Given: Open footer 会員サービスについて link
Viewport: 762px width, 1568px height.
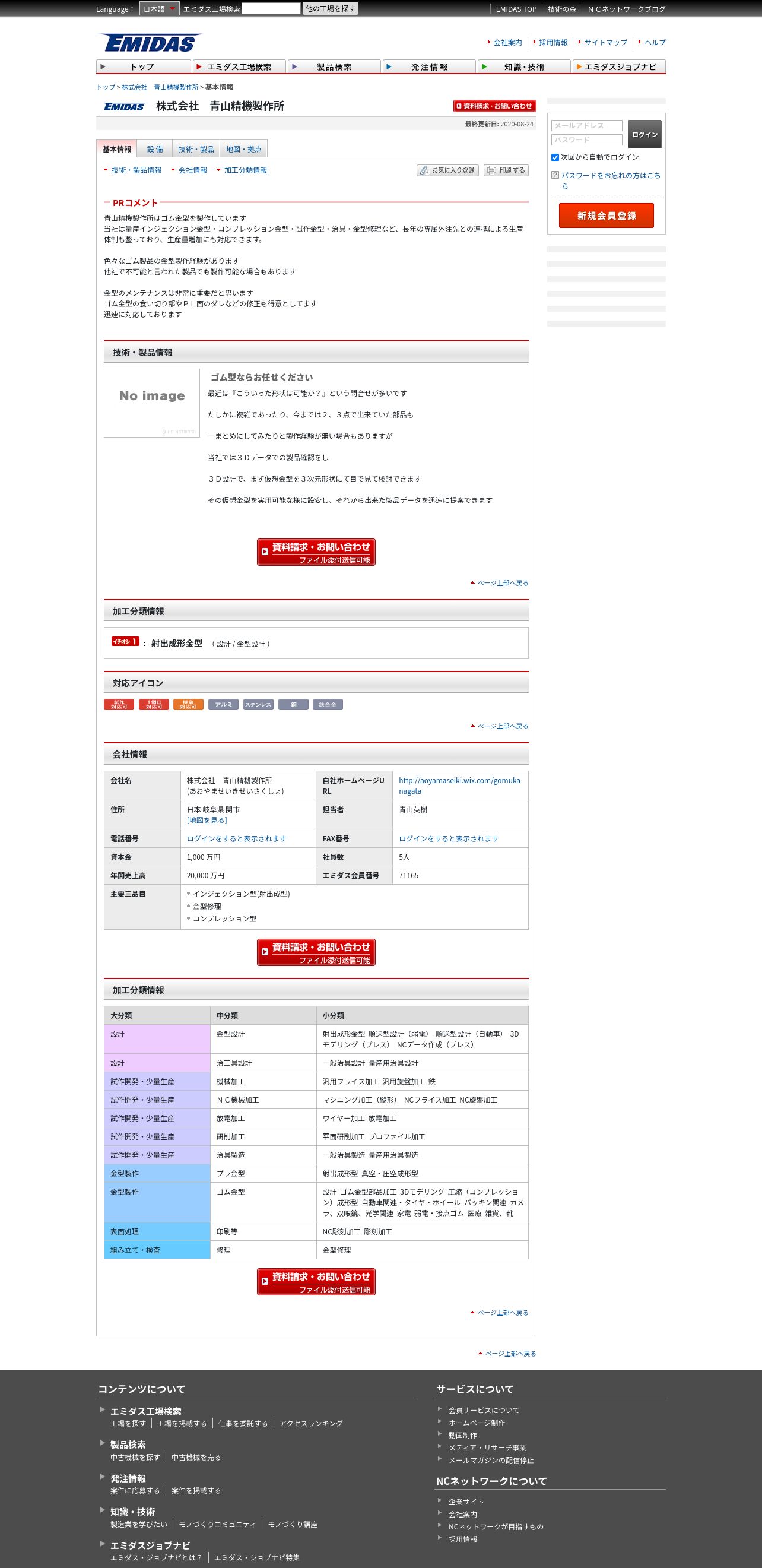Looking at the screenshot, I should [484, 1410].
